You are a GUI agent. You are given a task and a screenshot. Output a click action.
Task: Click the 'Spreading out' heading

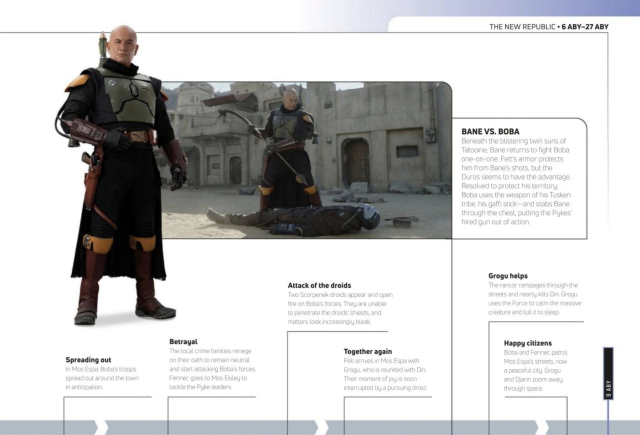tap(88, 360)
